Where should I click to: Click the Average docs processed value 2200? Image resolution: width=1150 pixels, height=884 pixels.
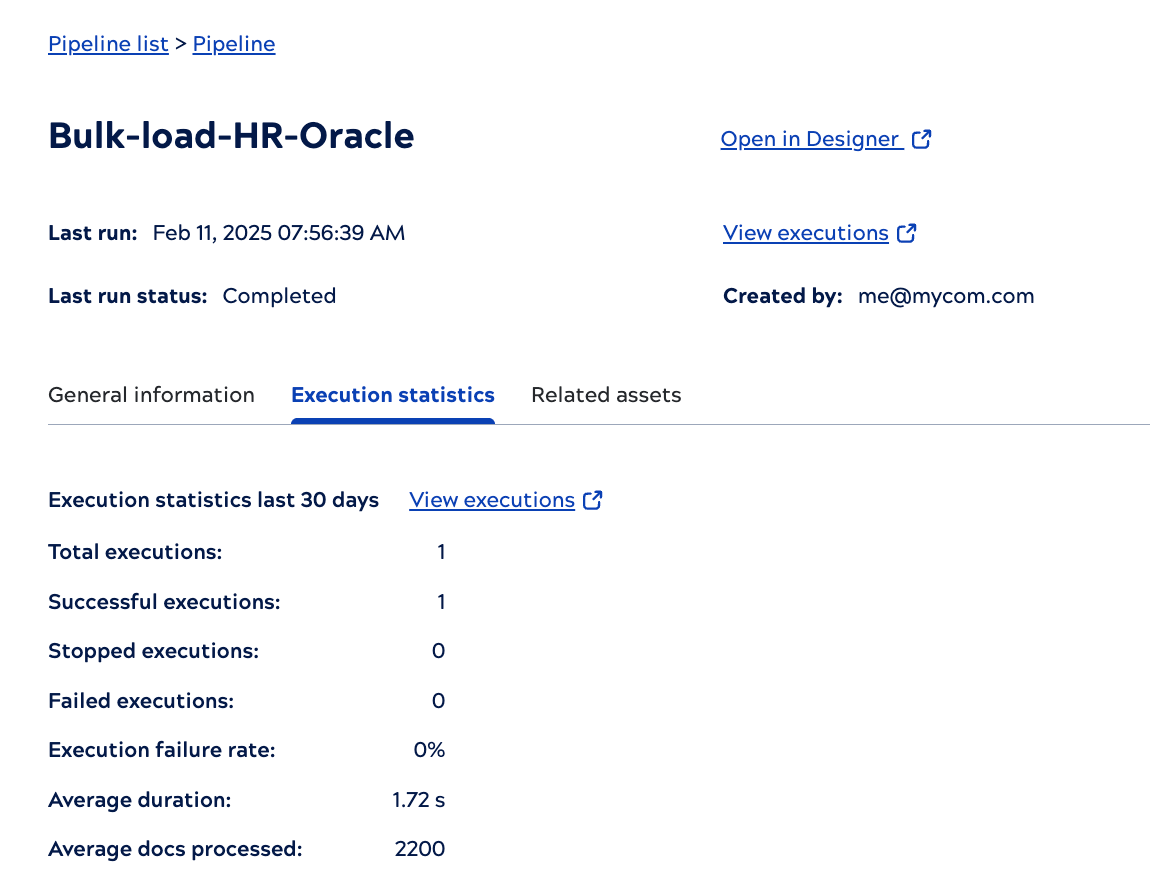(419, 848)
